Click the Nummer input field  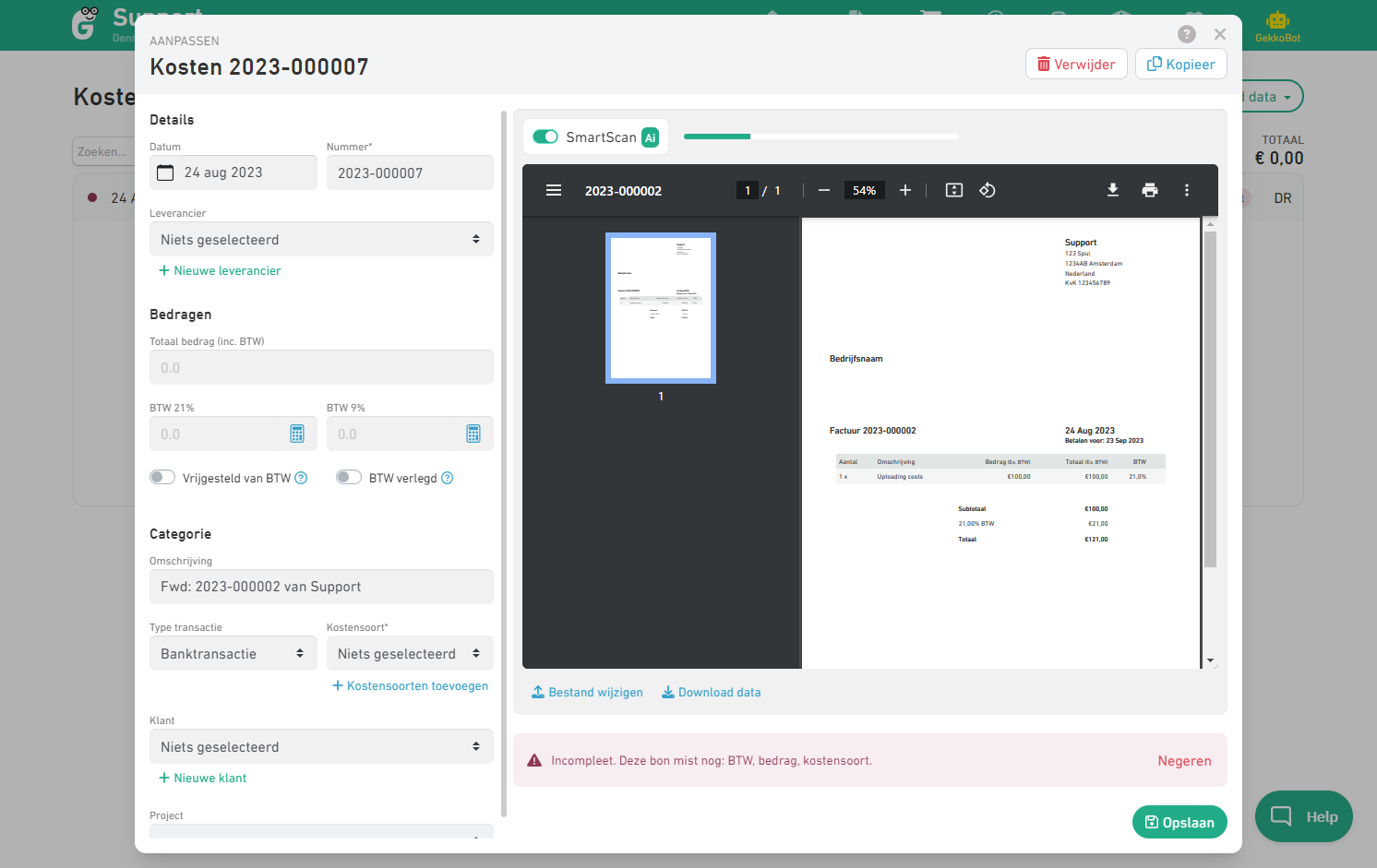point(410,172)
